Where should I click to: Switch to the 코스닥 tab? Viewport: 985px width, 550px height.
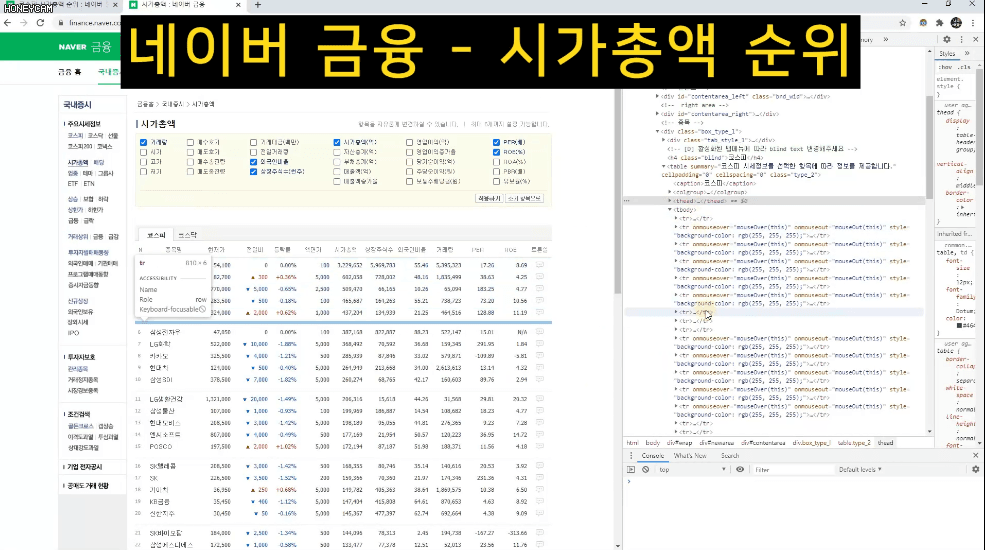coord(187,235)
